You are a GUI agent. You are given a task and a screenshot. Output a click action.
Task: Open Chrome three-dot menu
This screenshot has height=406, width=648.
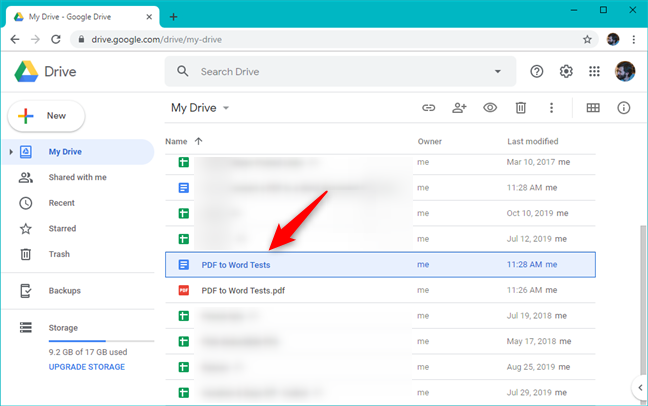click(x=634, y=39)
